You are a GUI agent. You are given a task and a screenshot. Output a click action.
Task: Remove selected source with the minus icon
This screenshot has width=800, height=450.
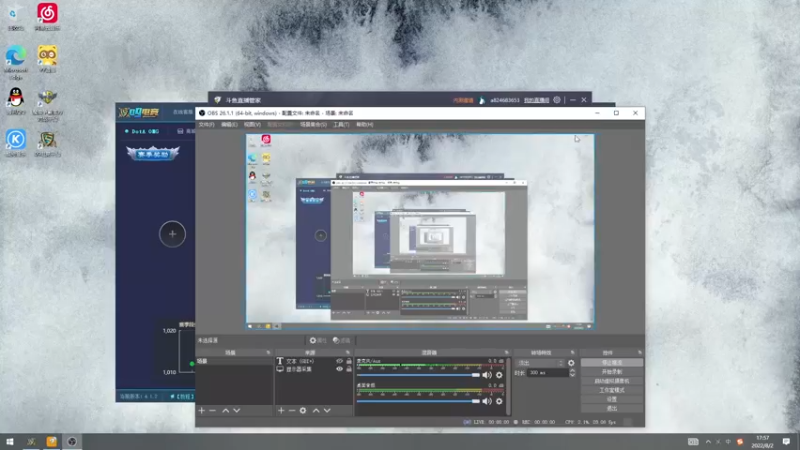[x=292, y=410]
